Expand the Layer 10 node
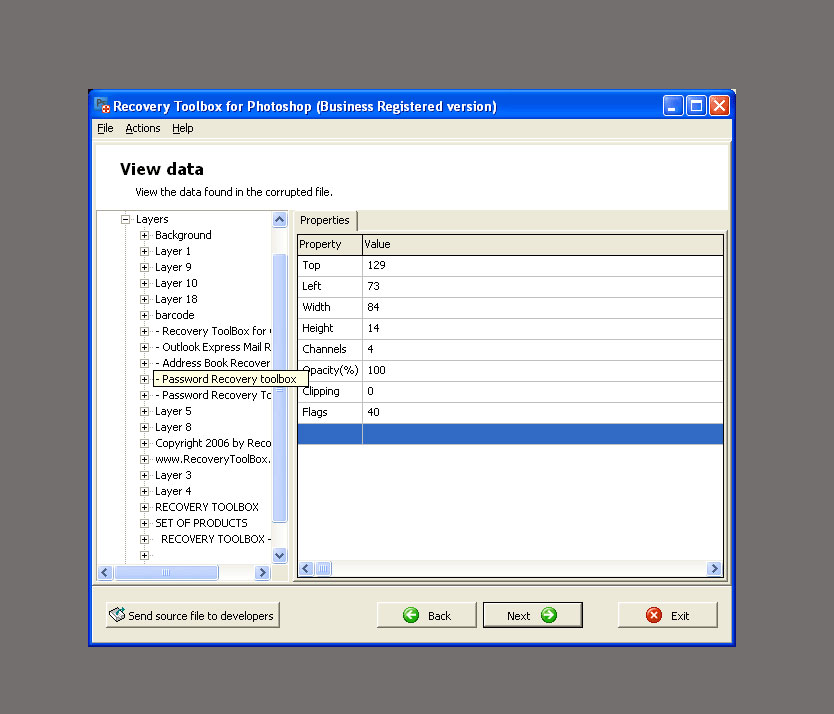834x714 pixels. [x=144, y=283]
